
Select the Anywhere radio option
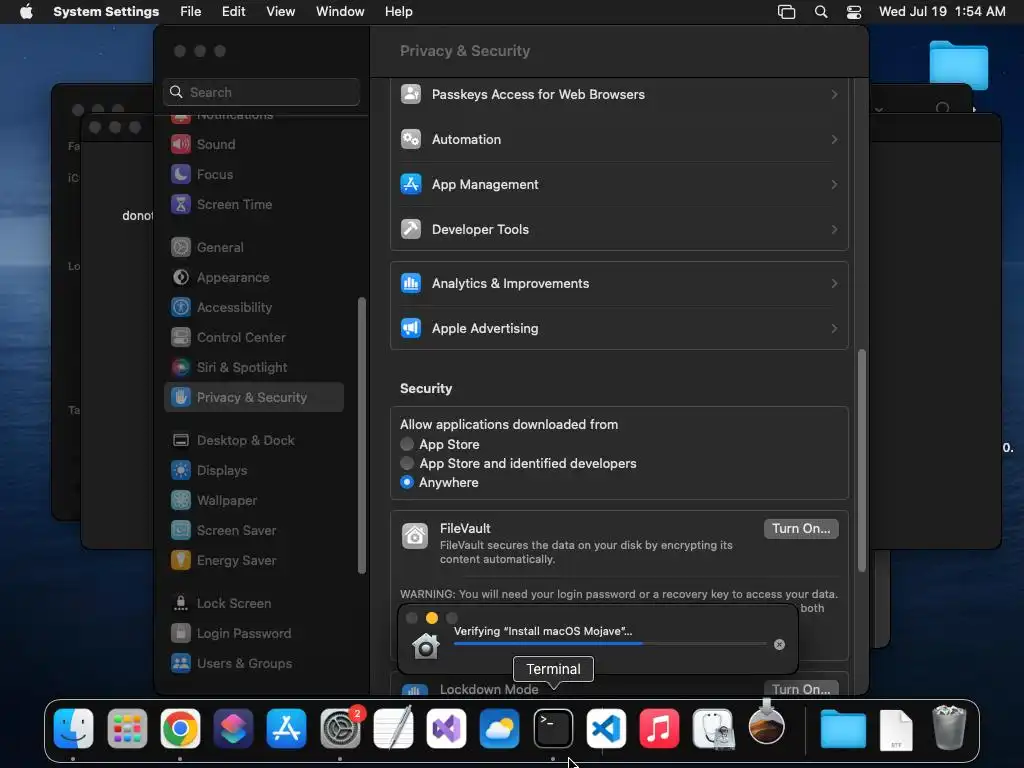(x=407, y=482)
